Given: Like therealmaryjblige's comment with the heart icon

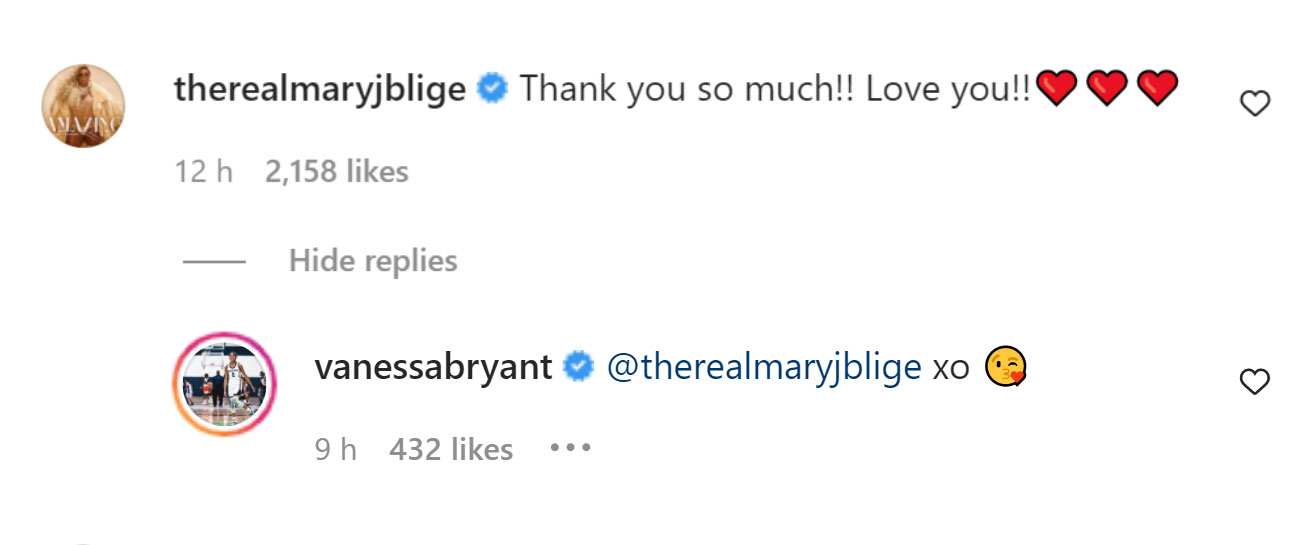Looking at the screenshot, I should (x=1254, y=103).
